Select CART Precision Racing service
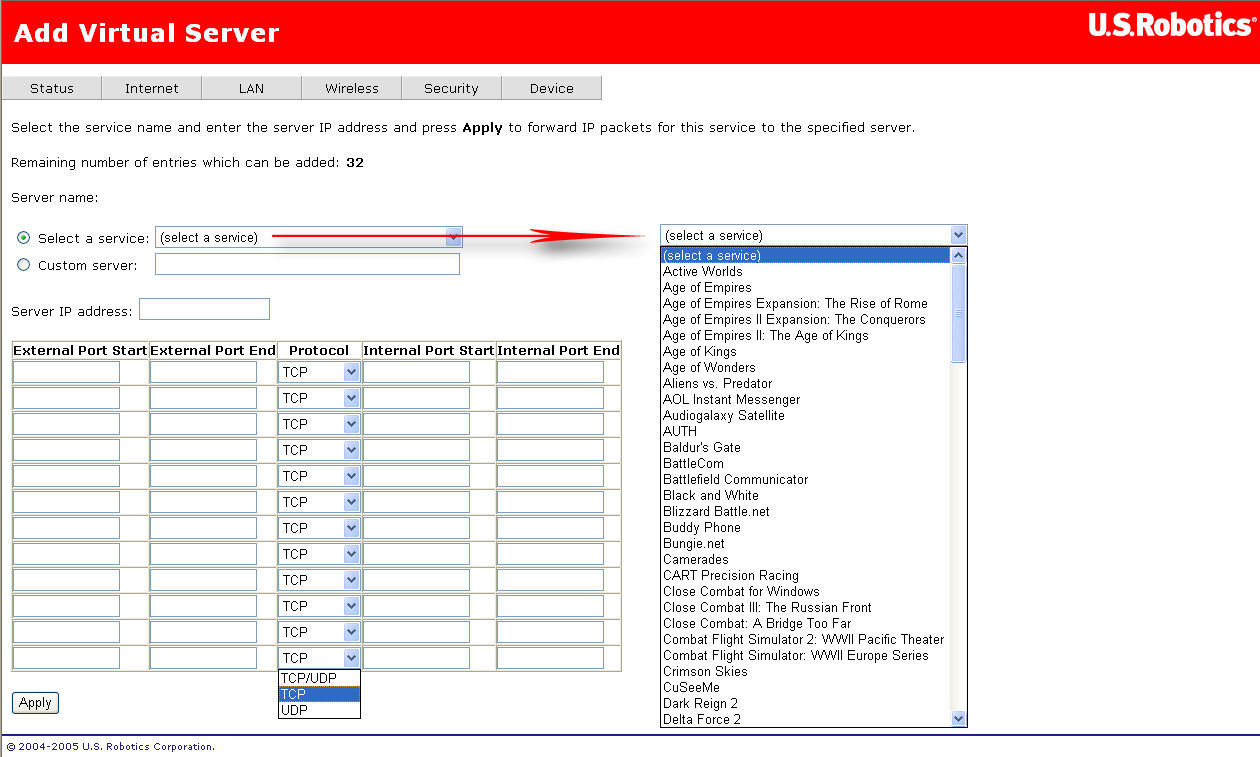The image size is (1260, 757). pyautogui.click(x=806, y=575)
